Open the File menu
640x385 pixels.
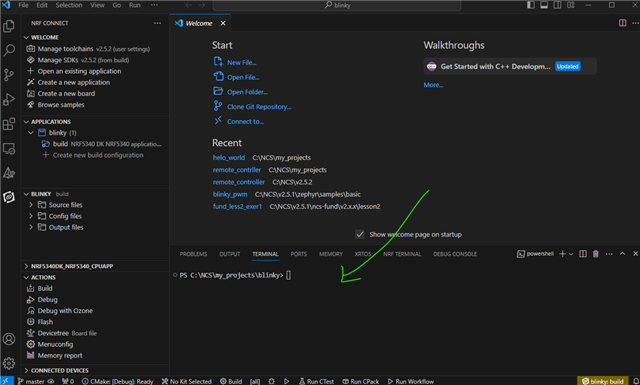pyautogui.click(x=23, y=5)
